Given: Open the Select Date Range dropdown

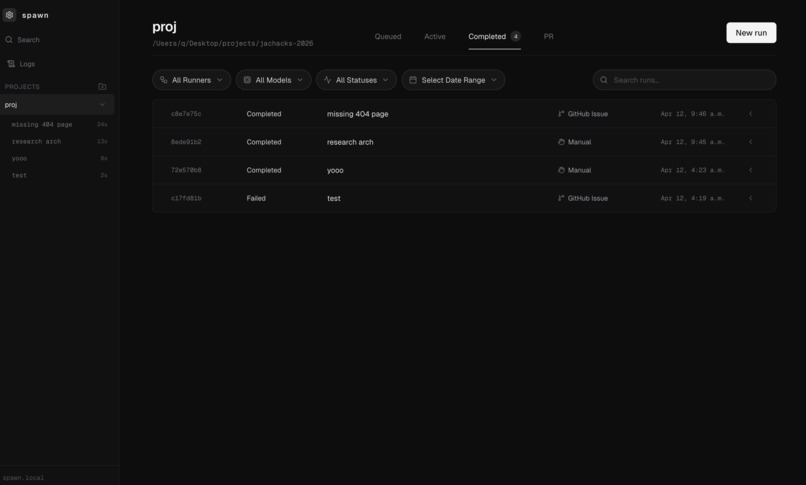Looking at the screenshot, I should click(x=453, y=80).
